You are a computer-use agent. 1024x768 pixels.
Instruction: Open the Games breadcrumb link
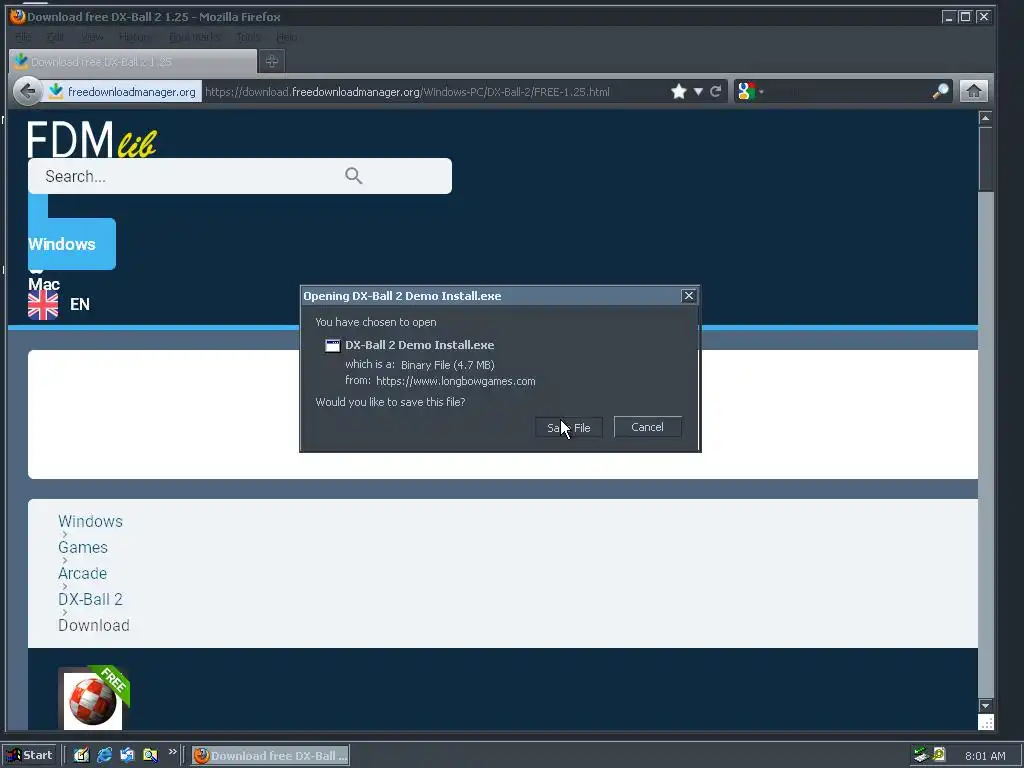pos(83,547)
